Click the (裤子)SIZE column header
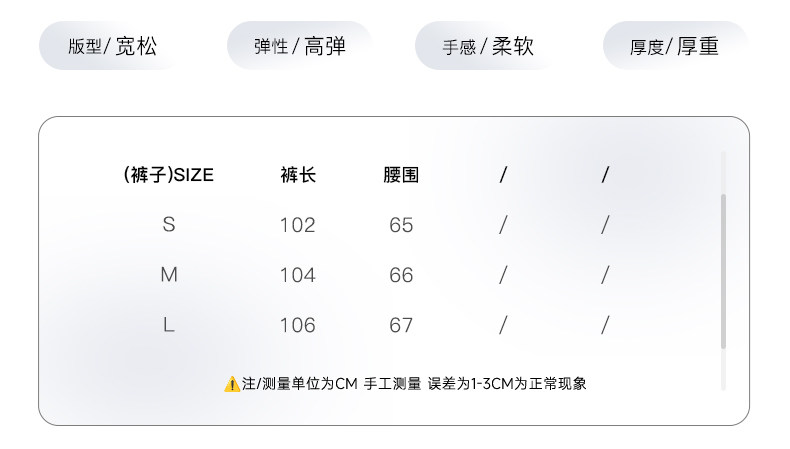The width and height of the screenshot is (790, 449). point(168,175)
